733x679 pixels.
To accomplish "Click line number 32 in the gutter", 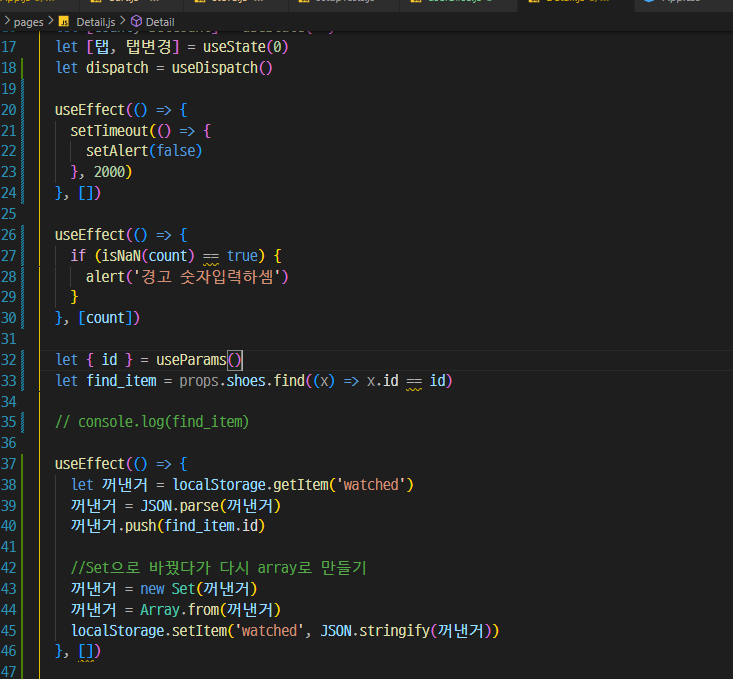I will tap(8, 360).
